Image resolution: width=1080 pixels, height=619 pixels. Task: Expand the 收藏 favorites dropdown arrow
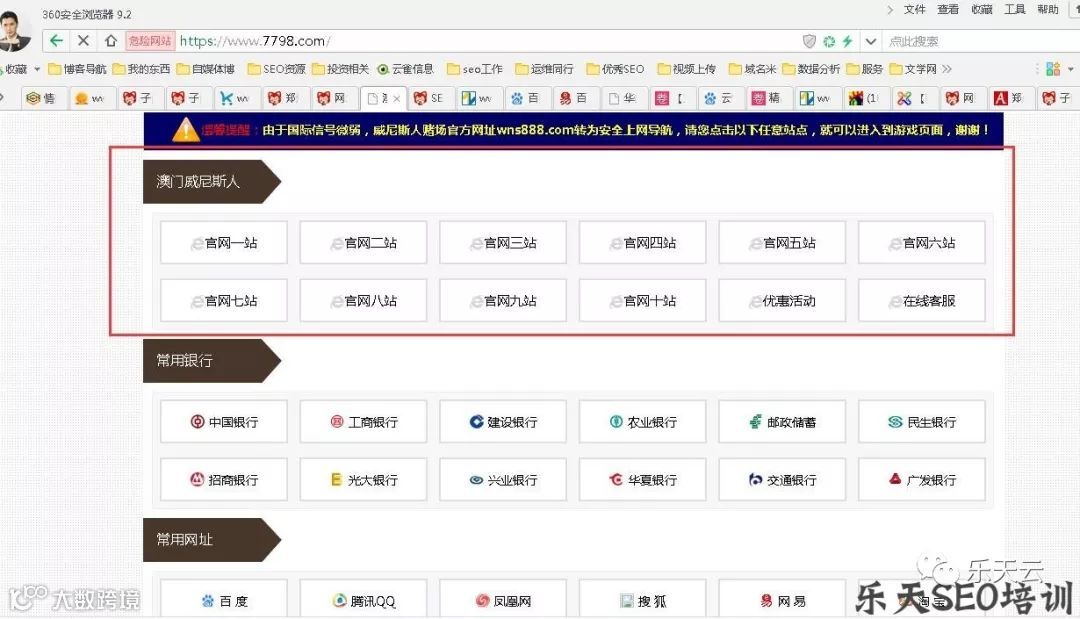click(37, 69)
